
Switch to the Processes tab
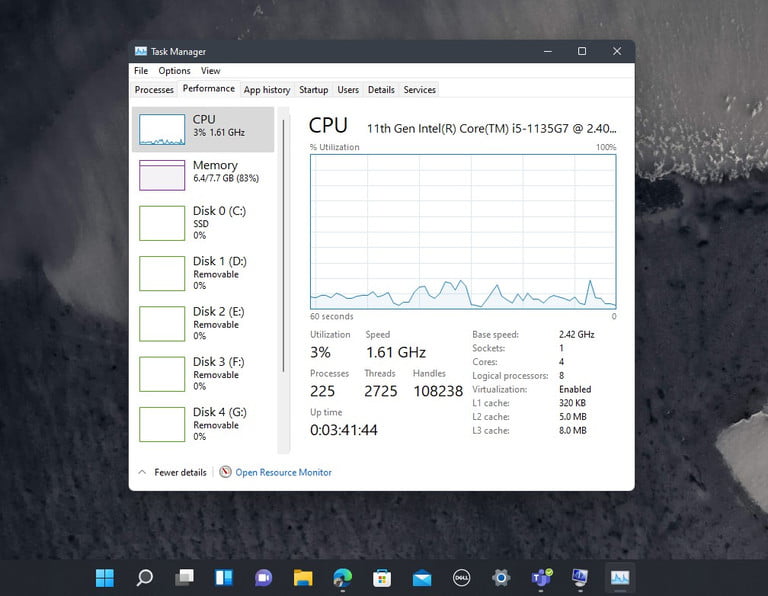click(x=154, y=90)
